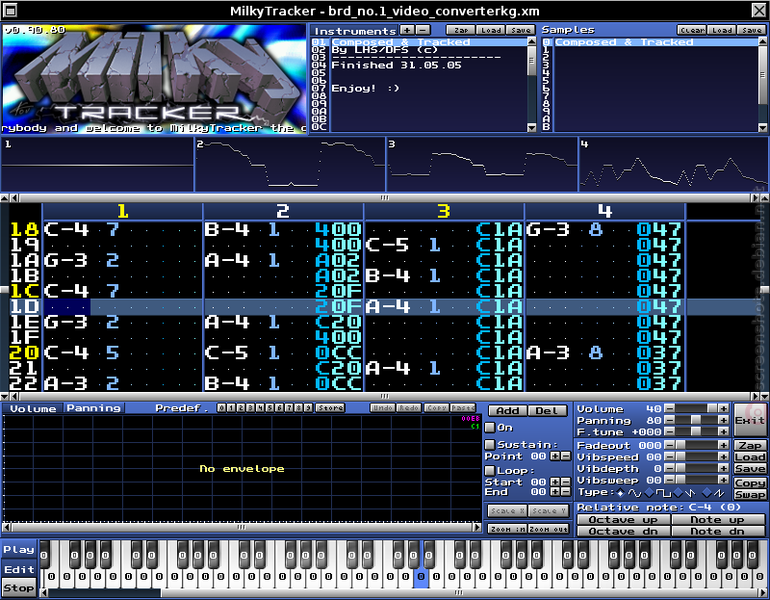Click the instruments Zap button

(x=460, y=30)
